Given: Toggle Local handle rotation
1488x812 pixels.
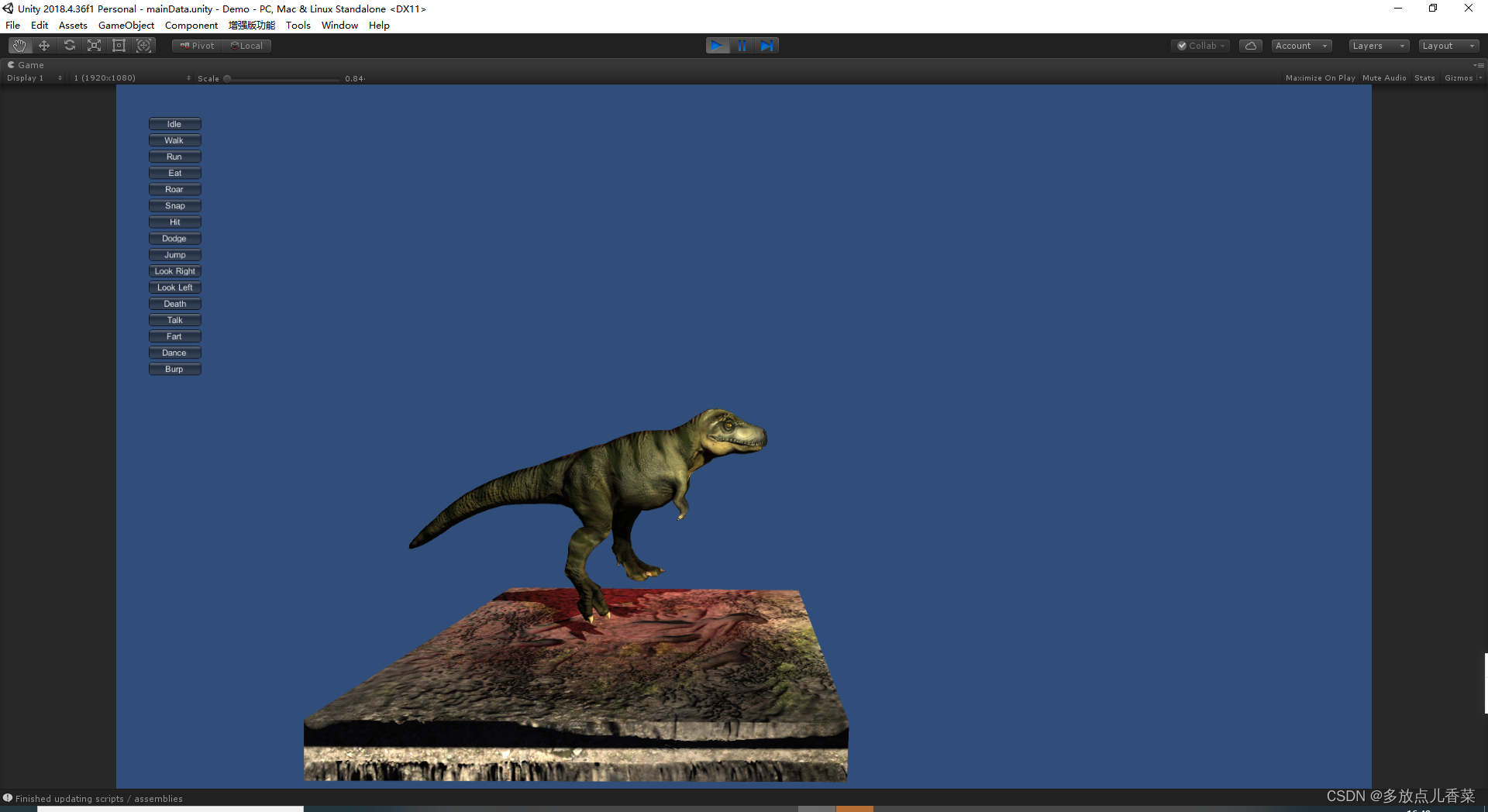Looking at the screenshot, I should 246,46.
